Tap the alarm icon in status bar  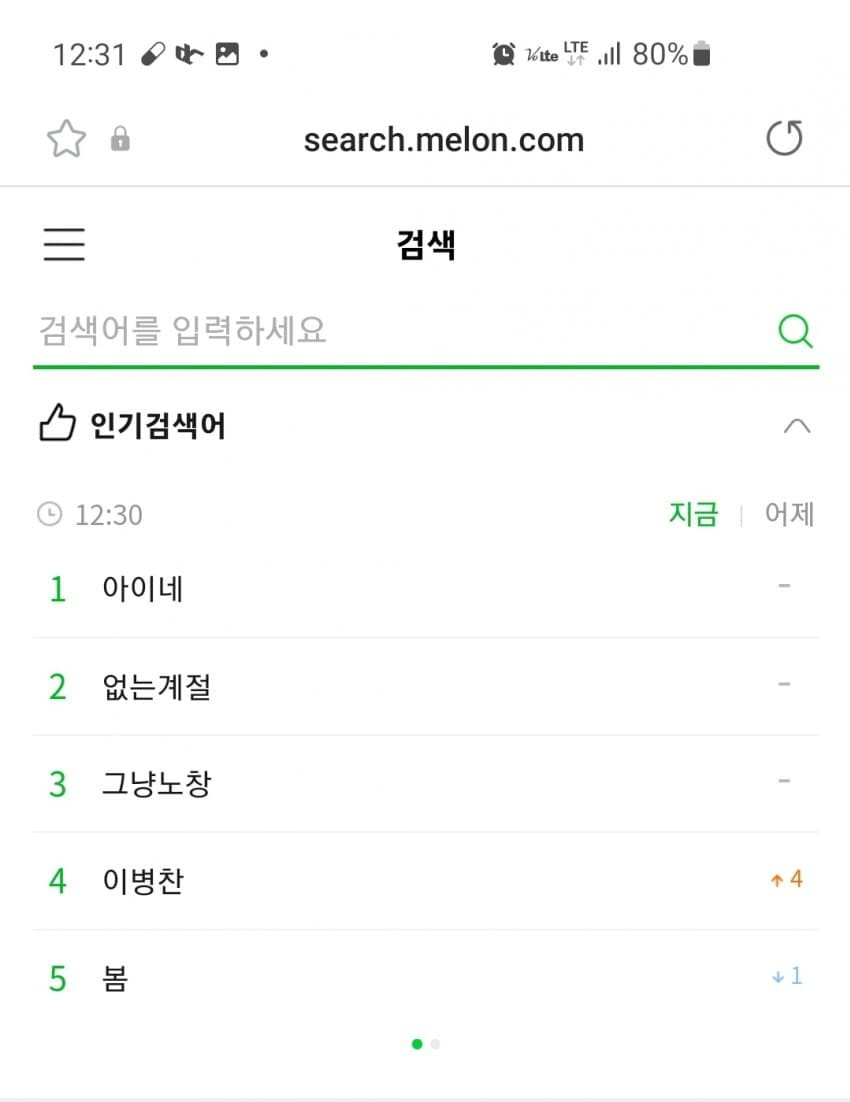[x=503, y=54]
